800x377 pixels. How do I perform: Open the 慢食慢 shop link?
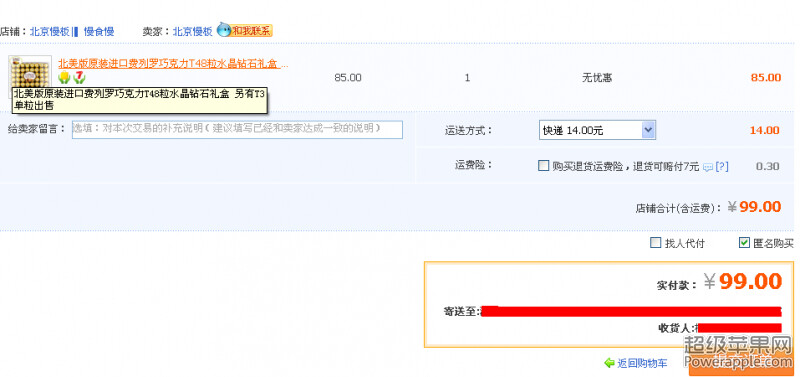coord(99,32)
